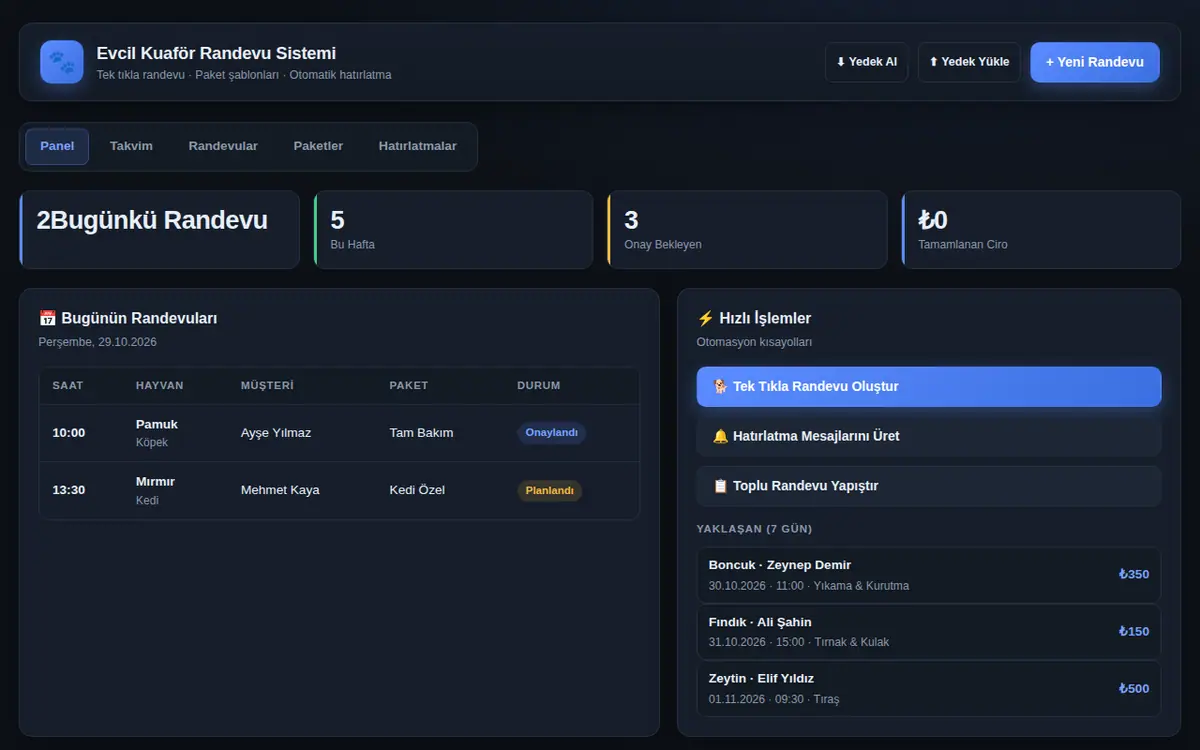Select the Zeytin · Elif Yıldız upcoming item
Image resolution: width=1200 pixels, height=750 pixels.
(x=929, y=688)
